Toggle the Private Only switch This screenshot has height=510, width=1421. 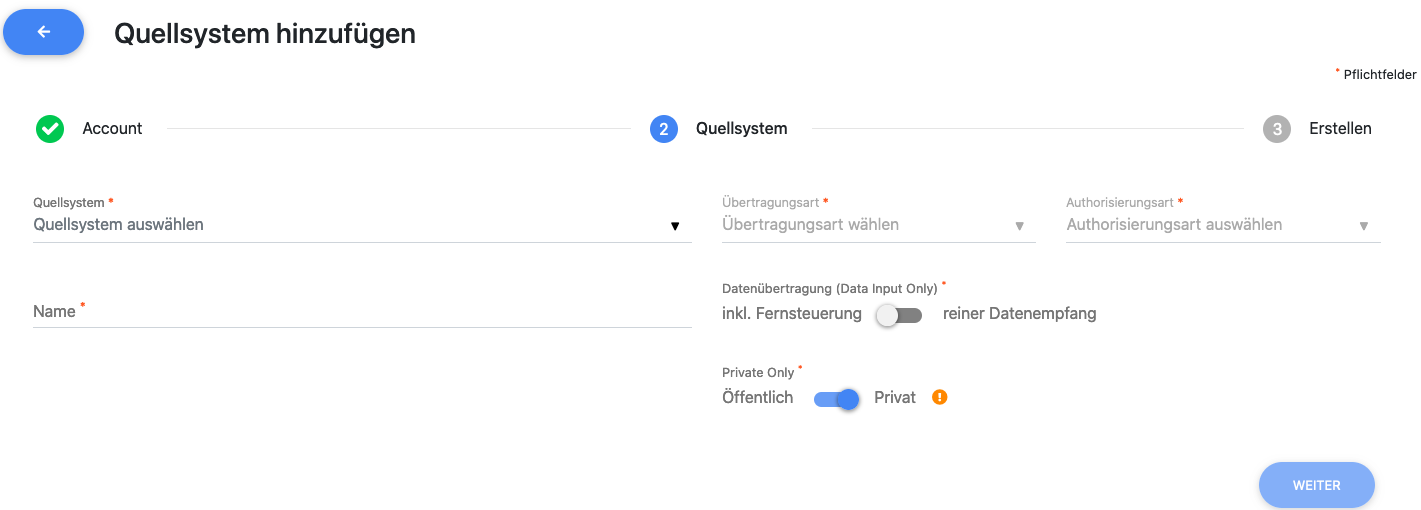tap(837, 399)
